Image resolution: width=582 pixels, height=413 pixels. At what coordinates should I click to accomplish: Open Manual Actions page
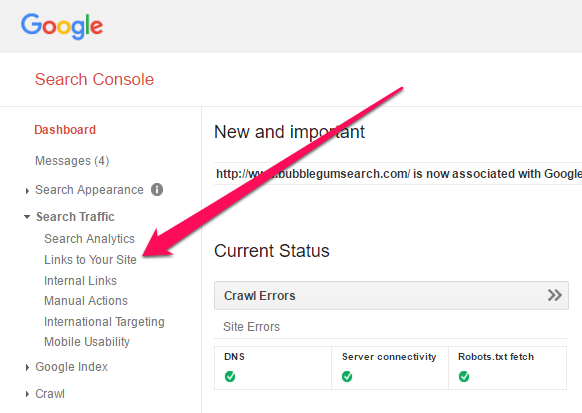86,301
